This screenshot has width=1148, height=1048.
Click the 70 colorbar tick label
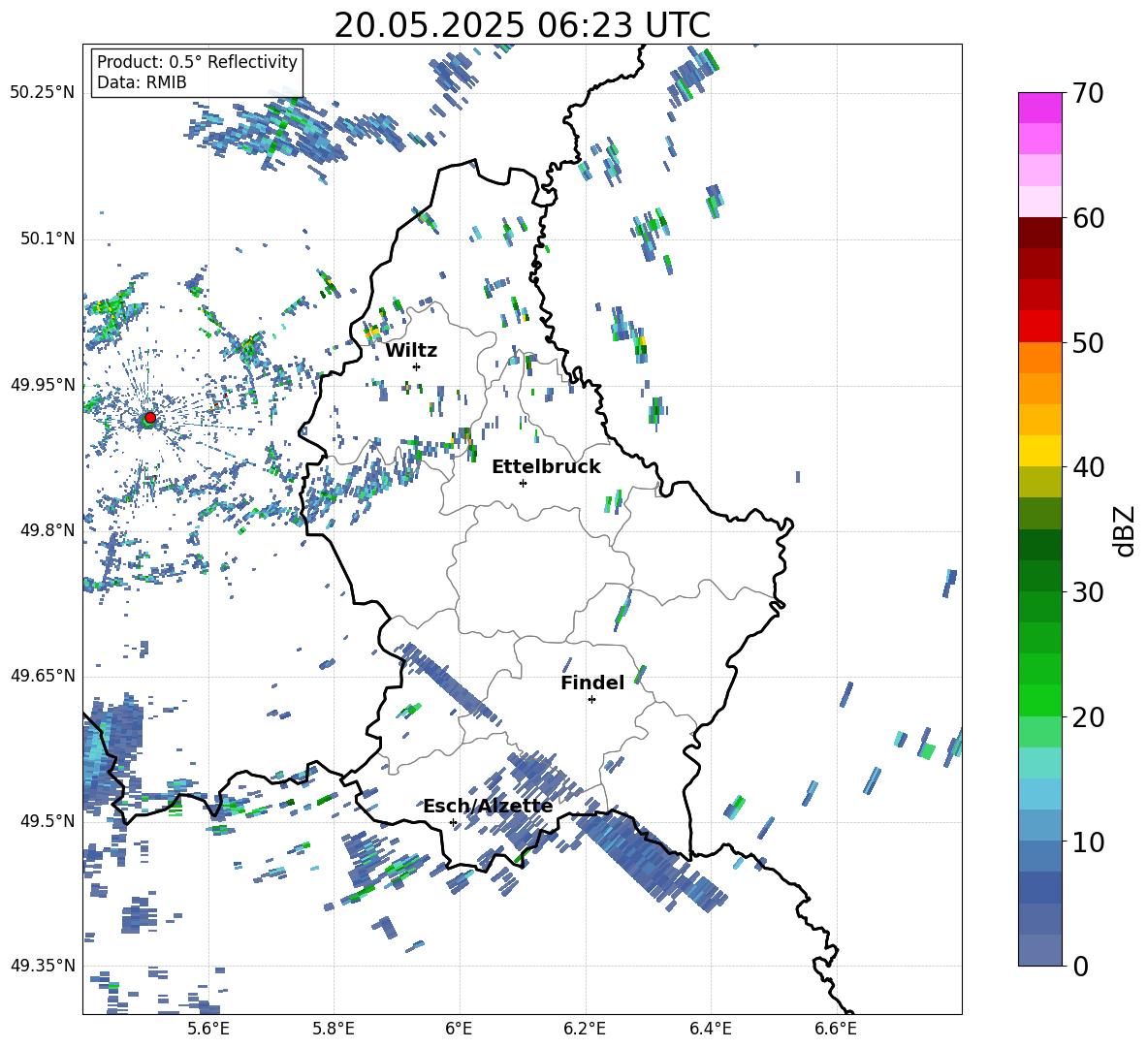(x=1088, y=93)
